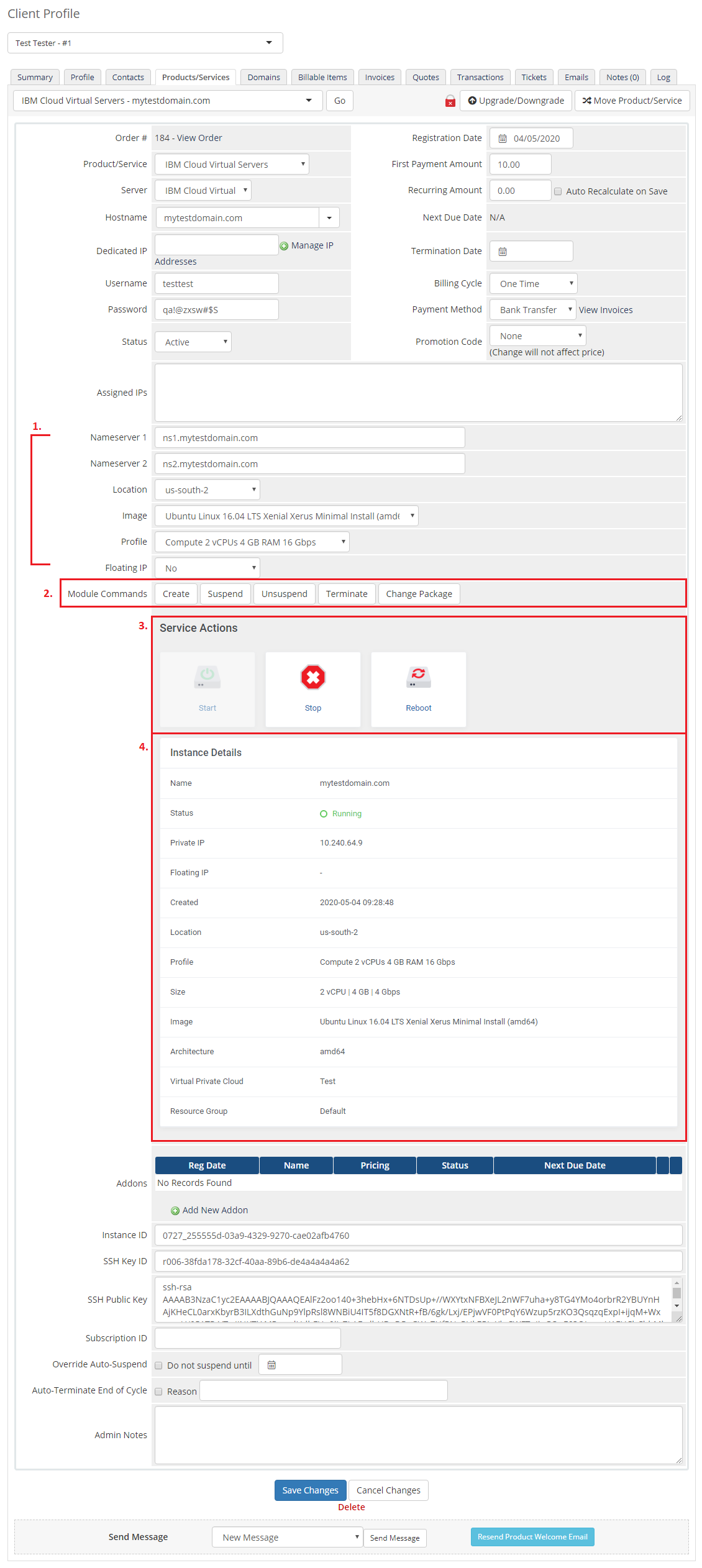Click the Upgrade/Downgrade button

point(516,101)
